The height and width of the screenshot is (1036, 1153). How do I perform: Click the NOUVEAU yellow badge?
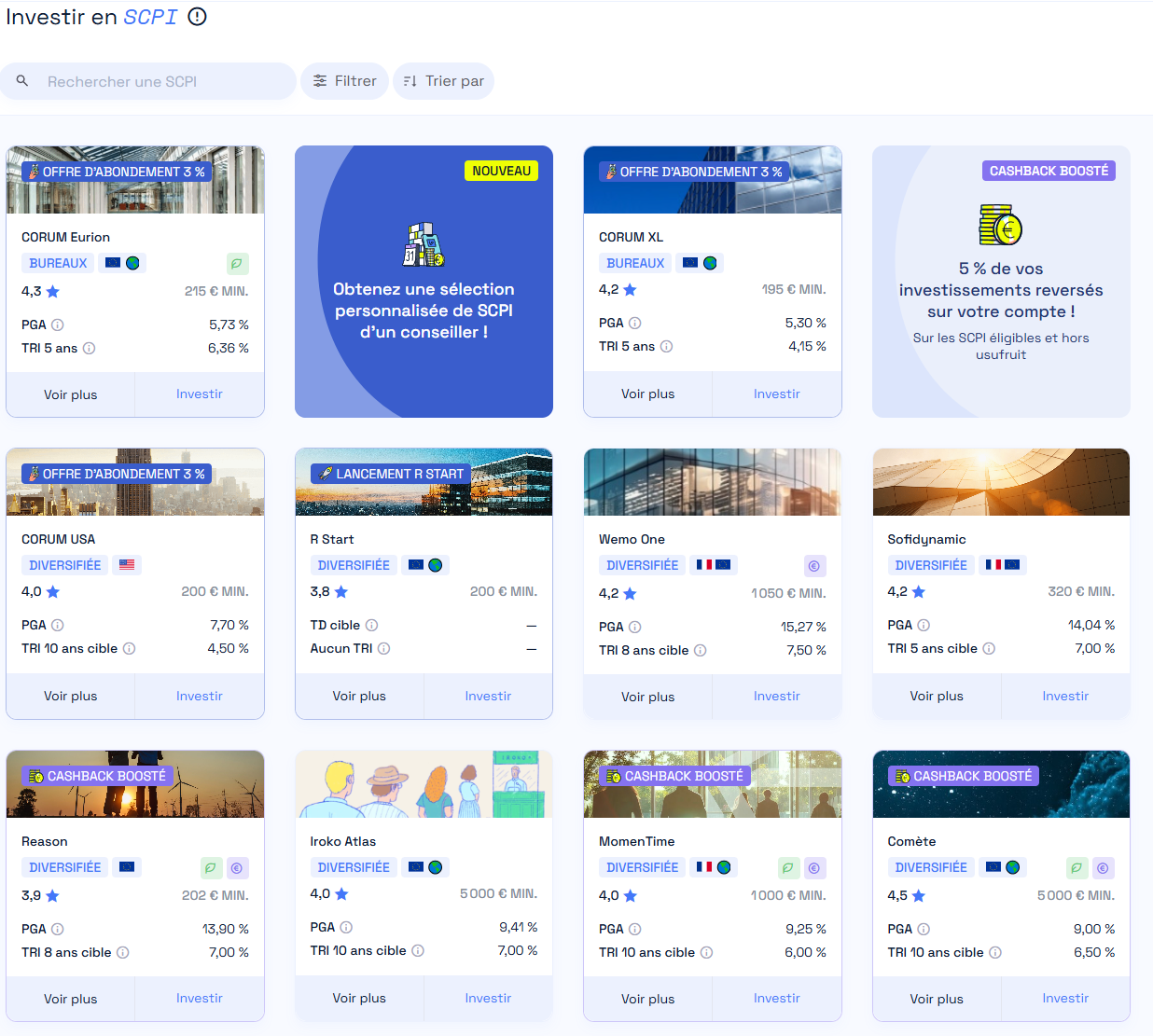(501, 171)
